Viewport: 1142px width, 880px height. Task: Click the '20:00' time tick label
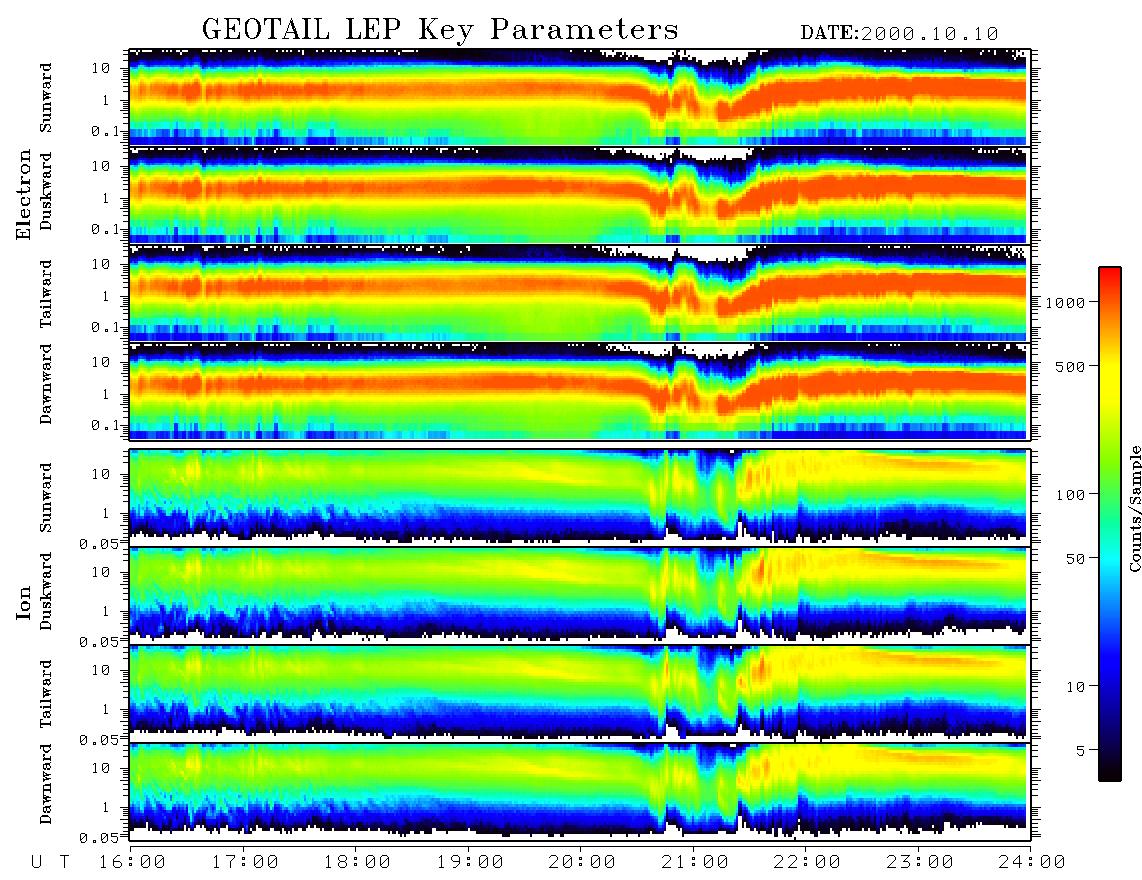[582, 863]
